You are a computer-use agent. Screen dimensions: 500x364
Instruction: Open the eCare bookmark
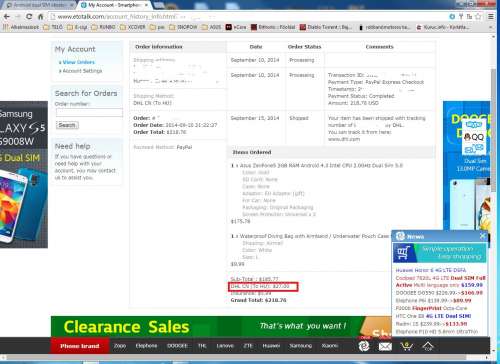click(236, 27)
